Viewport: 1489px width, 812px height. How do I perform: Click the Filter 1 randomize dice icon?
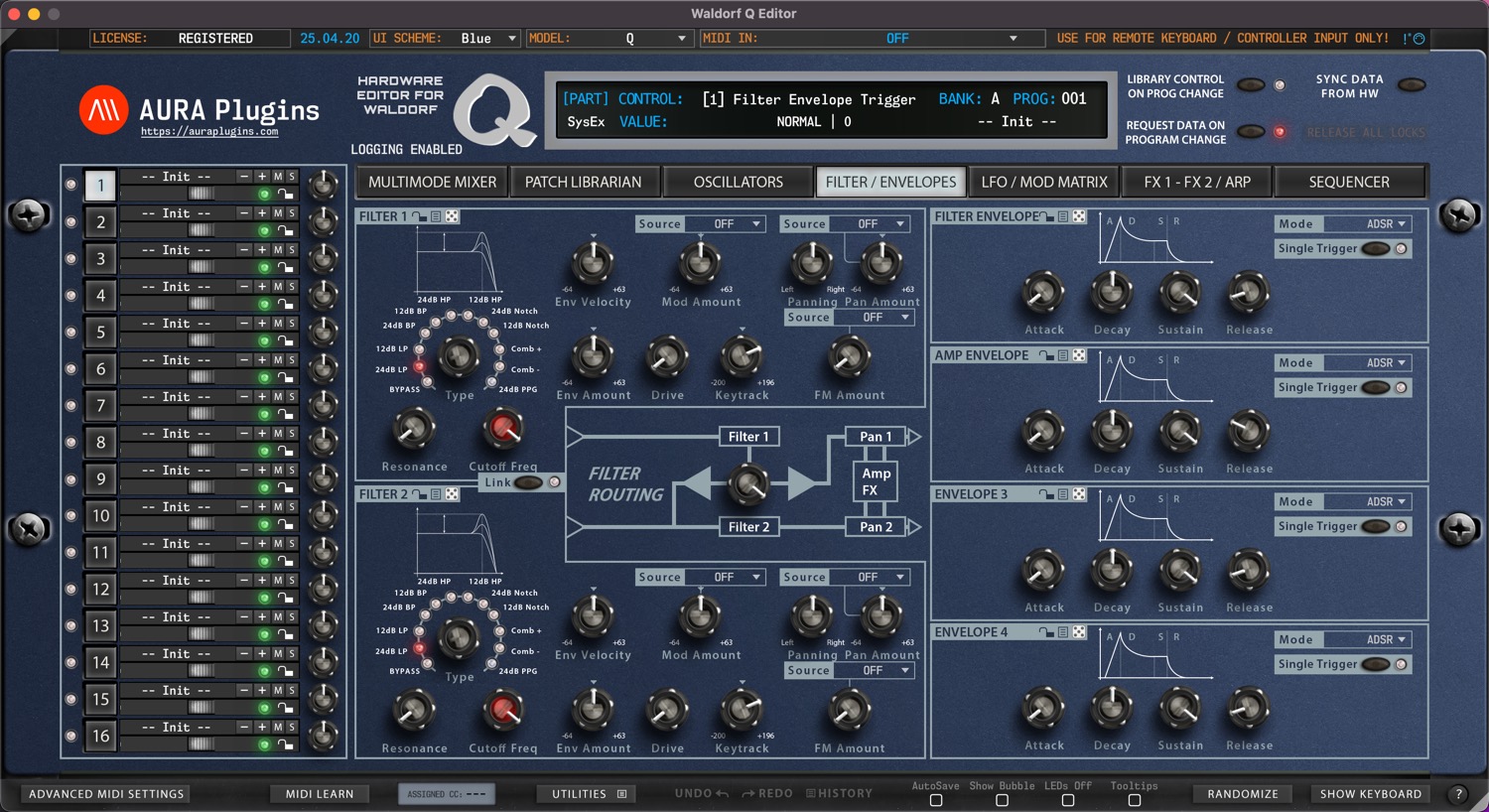tap(452, 216)
